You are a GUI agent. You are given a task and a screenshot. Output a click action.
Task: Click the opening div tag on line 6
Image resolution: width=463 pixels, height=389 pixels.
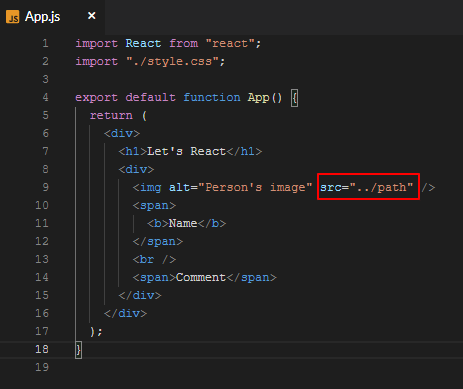[x=122, y=133]
